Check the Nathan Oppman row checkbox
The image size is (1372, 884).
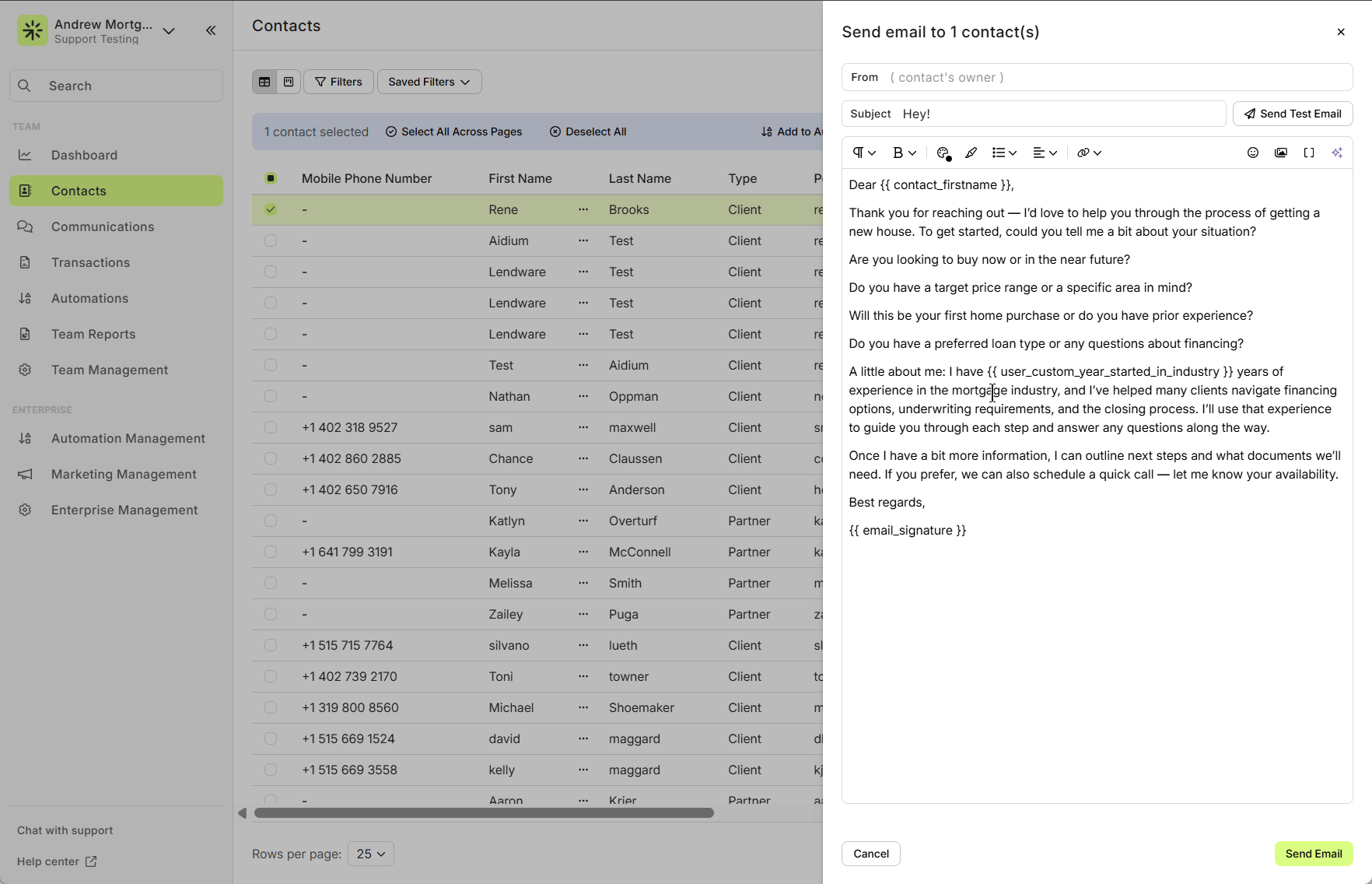point(271,396)
